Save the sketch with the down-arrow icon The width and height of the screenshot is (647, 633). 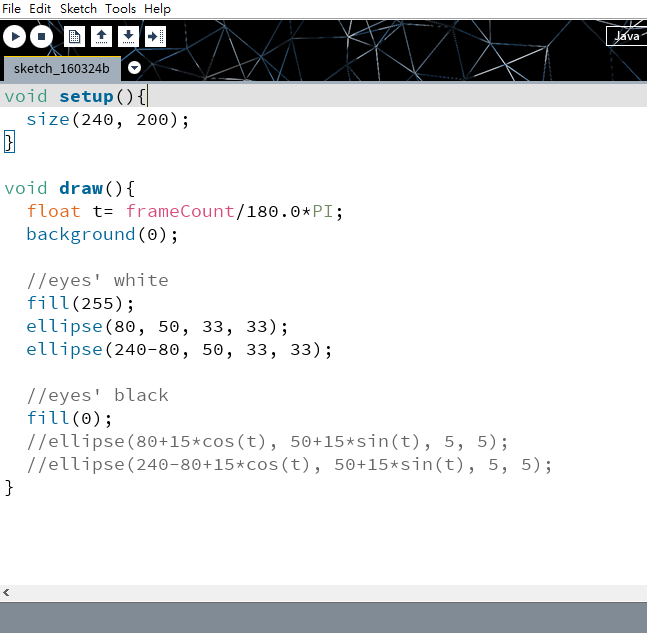(x=128, y=37)
